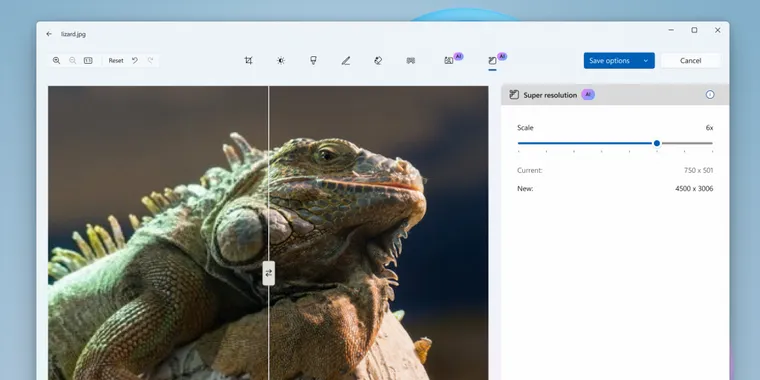Click the AI badge in the panel header
Viewport: 760px width, 380px height.
click(x=588, y=95)
